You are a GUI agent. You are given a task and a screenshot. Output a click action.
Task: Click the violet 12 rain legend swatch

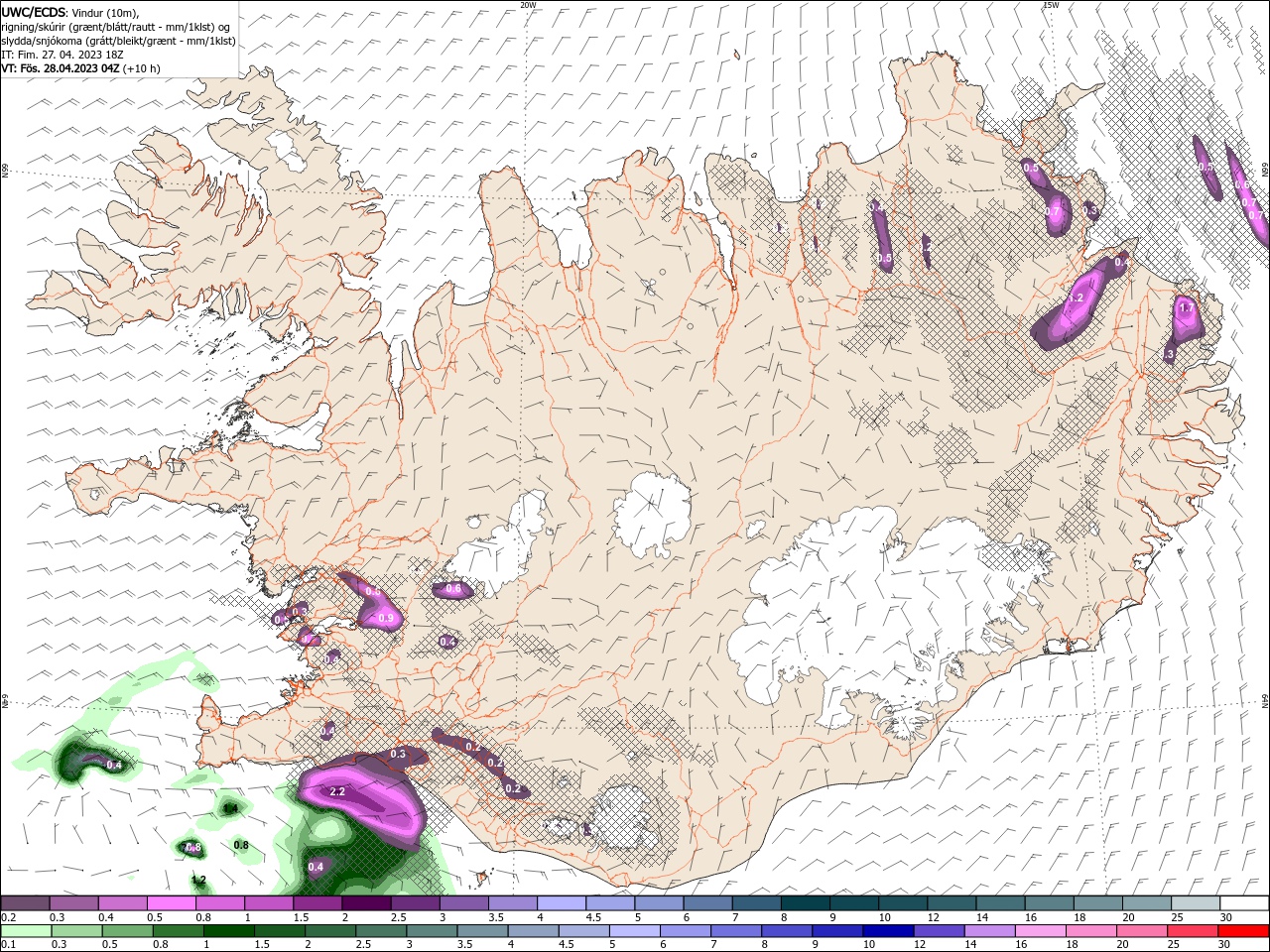point(940,931)
